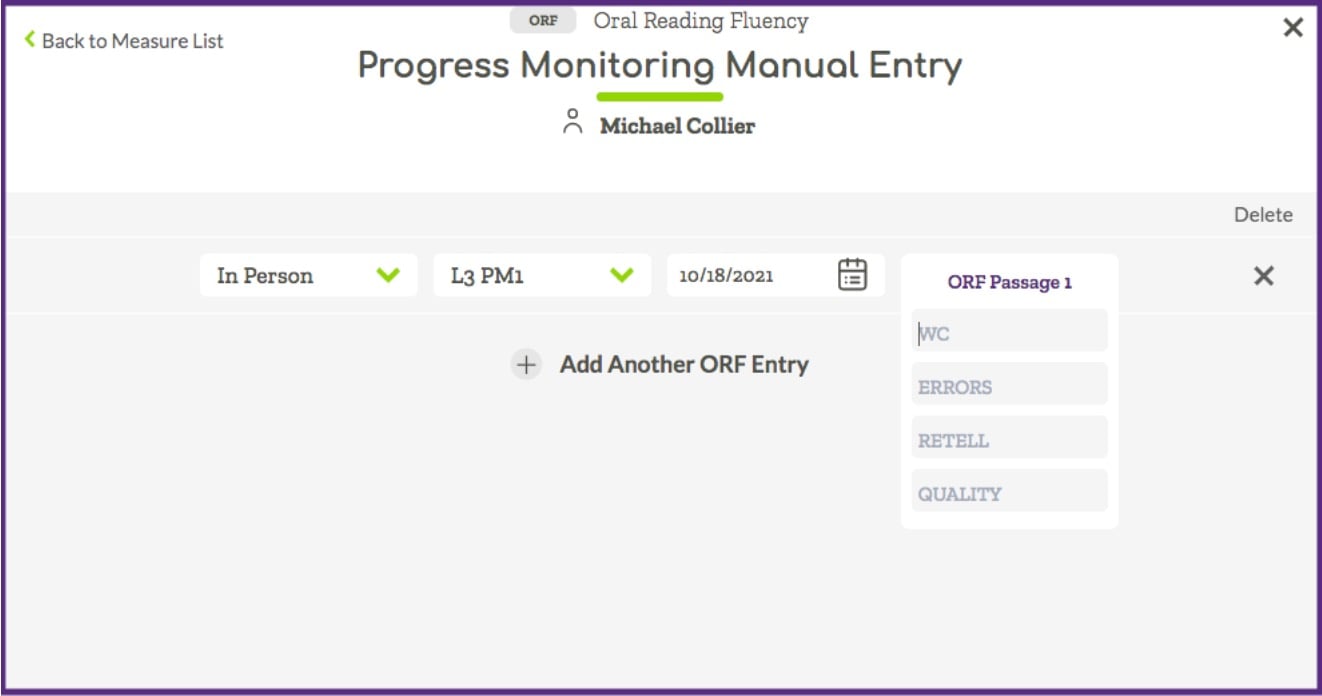Click the ERRORS input field
The width and height of the screenshot is (1322, 696).
[x=1009, y=384]
